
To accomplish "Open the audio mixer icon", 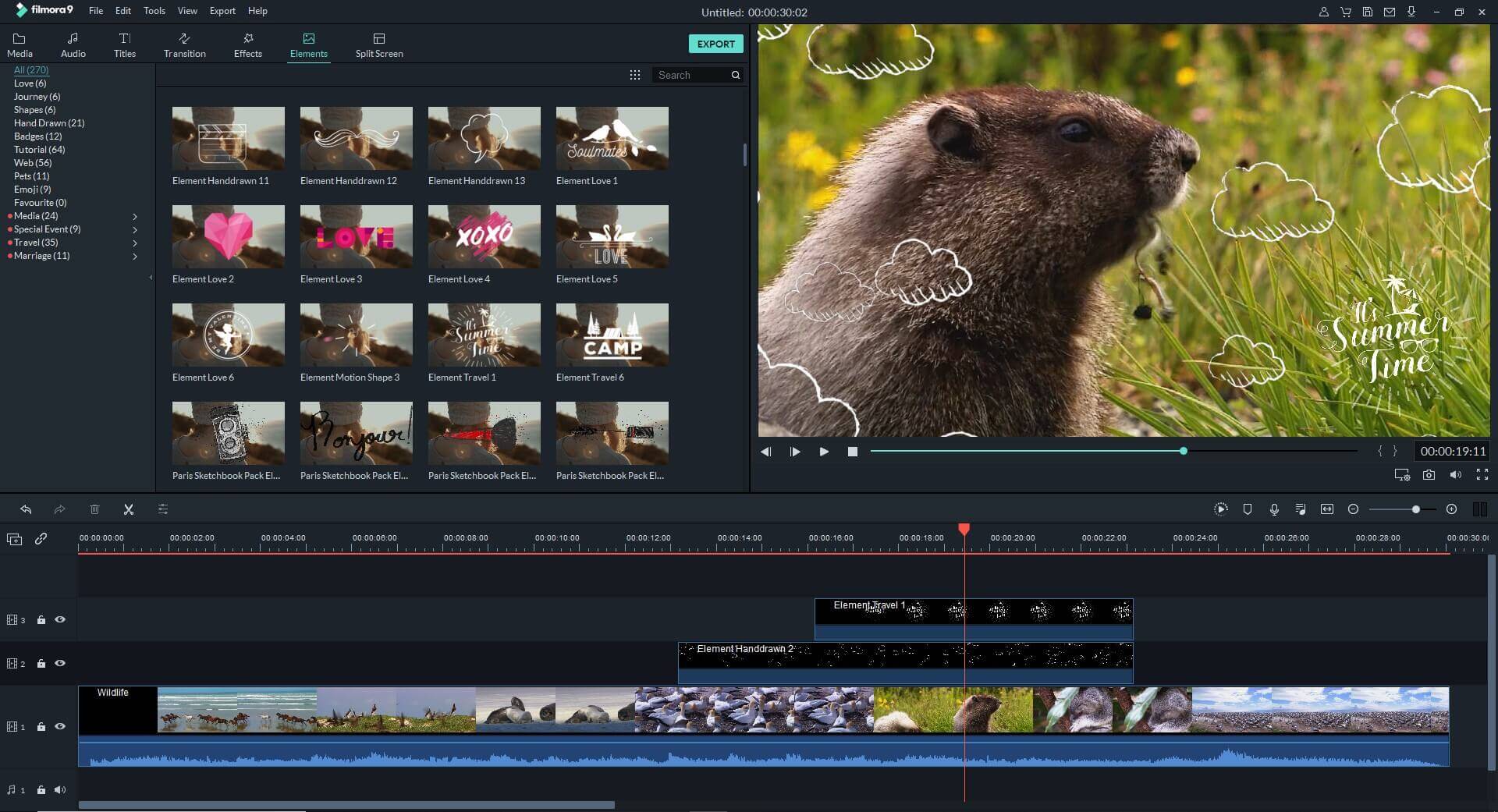I will coord(1301,509).
